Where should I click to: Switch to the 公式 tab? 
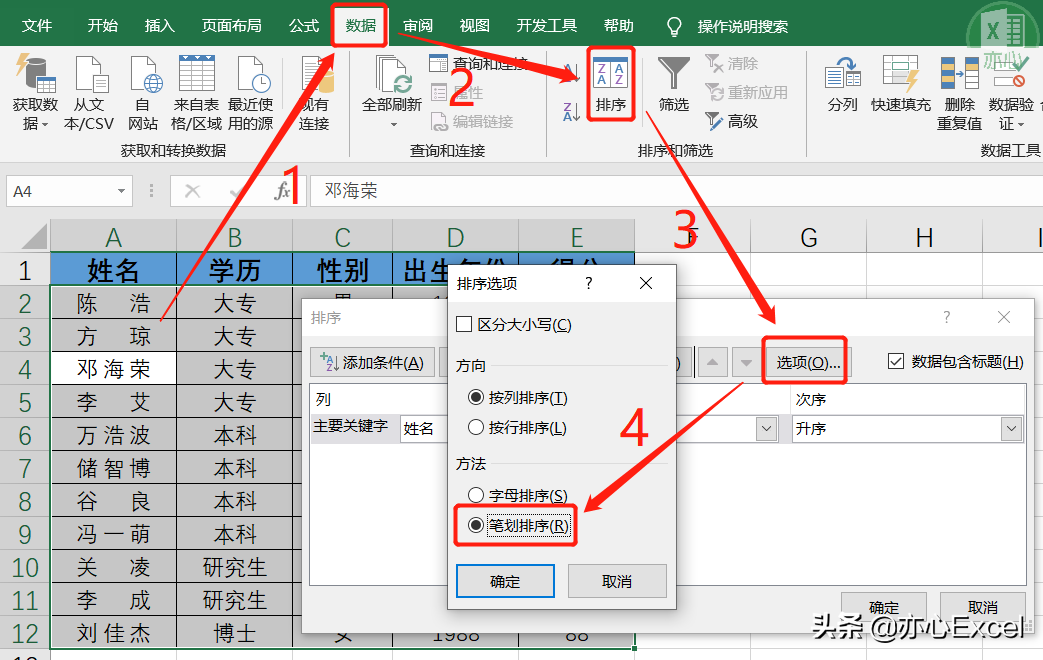click(x=304, y=26)
